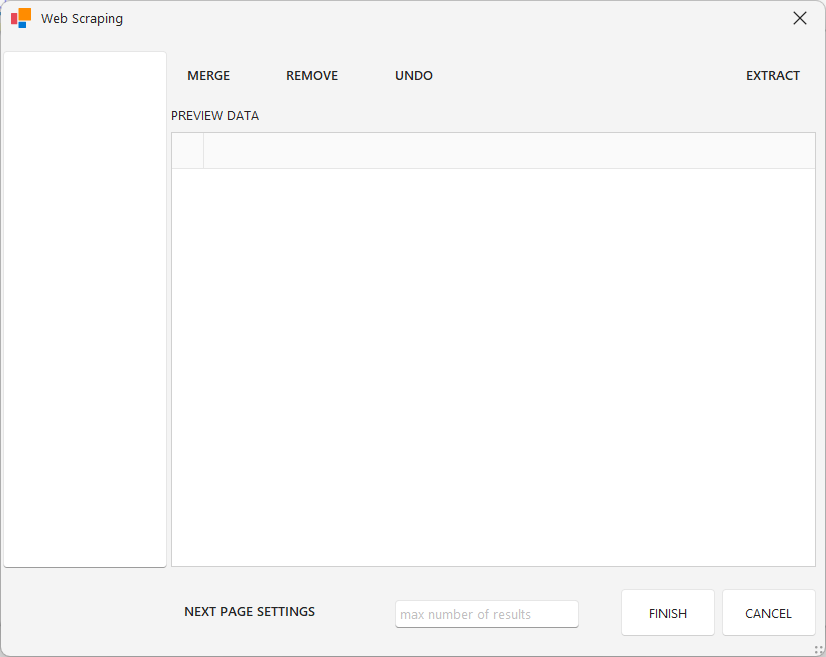This screenshot has height=657, width=826.
Task: Click the blank title bar area
Action: click(x=450, y=18)
